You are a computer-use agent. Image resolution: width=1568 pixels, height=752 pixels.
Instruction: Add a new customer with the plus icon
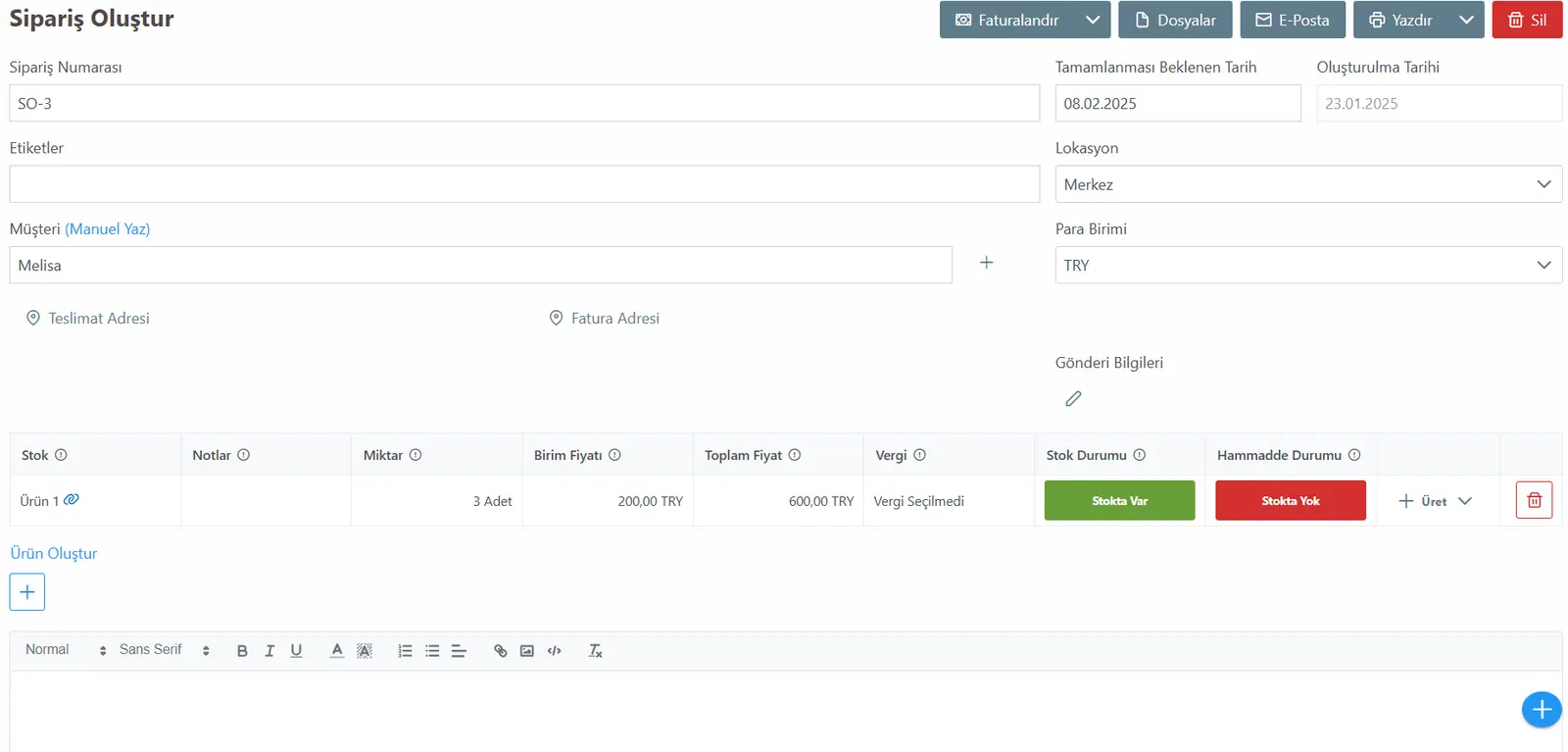pos(987,263)
